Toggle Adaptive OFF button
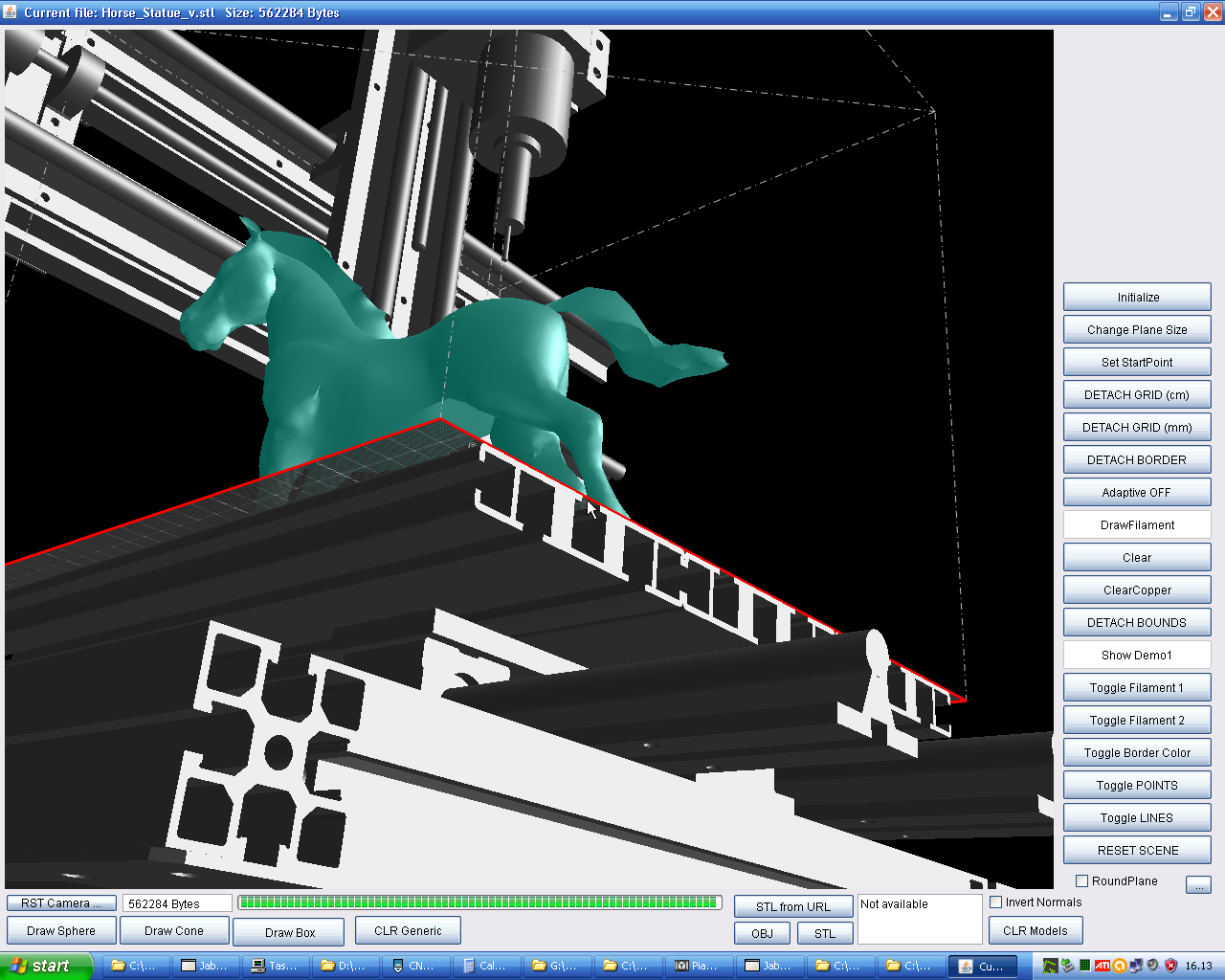 [1137, 493]
